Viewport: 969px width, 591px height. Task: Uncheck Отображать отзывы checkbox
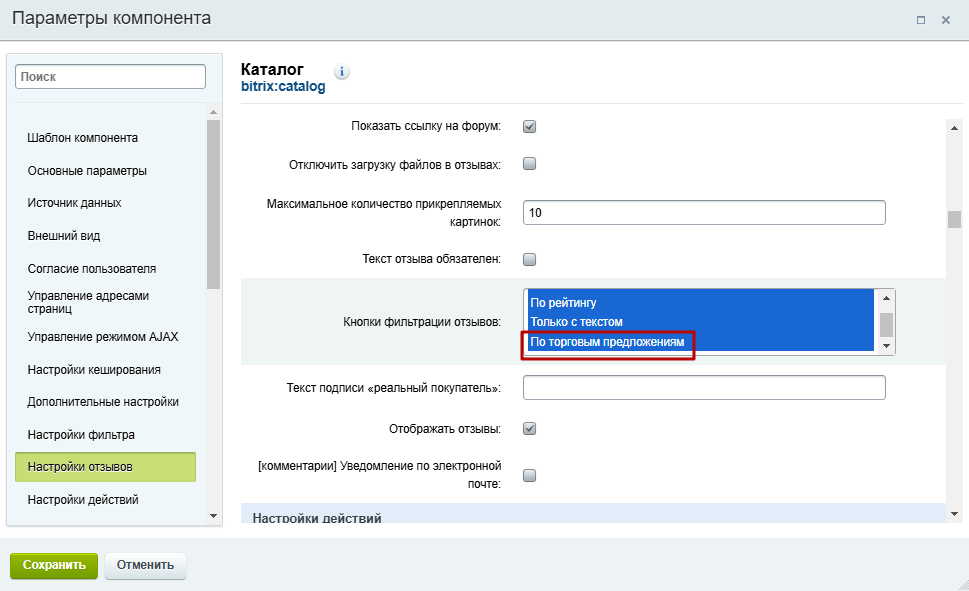point(530,428)
